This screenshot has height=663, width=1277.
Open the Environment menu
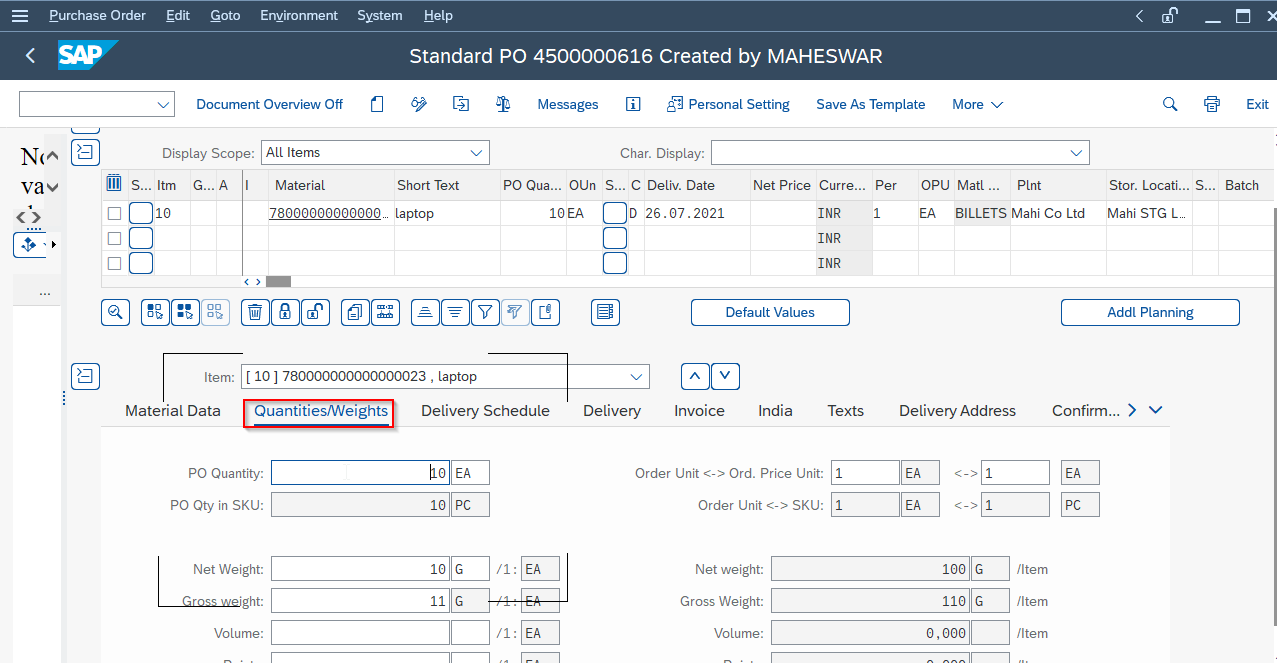point(299,16)
